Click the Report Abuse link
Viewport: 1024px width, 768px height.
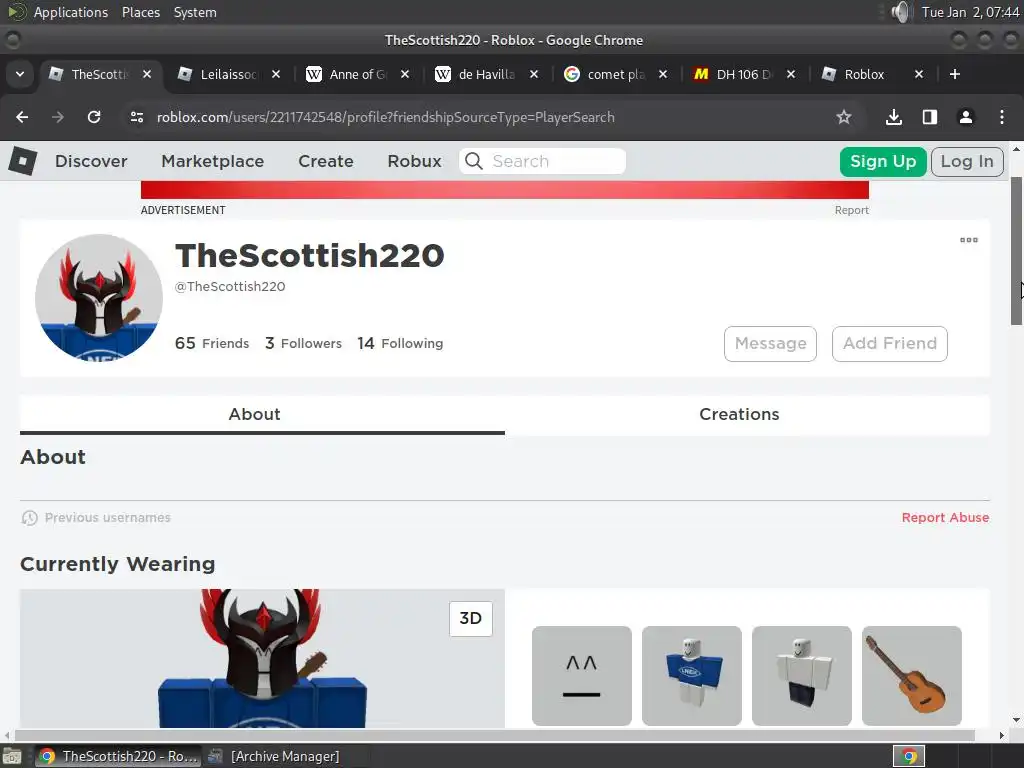tap(945, 517)
